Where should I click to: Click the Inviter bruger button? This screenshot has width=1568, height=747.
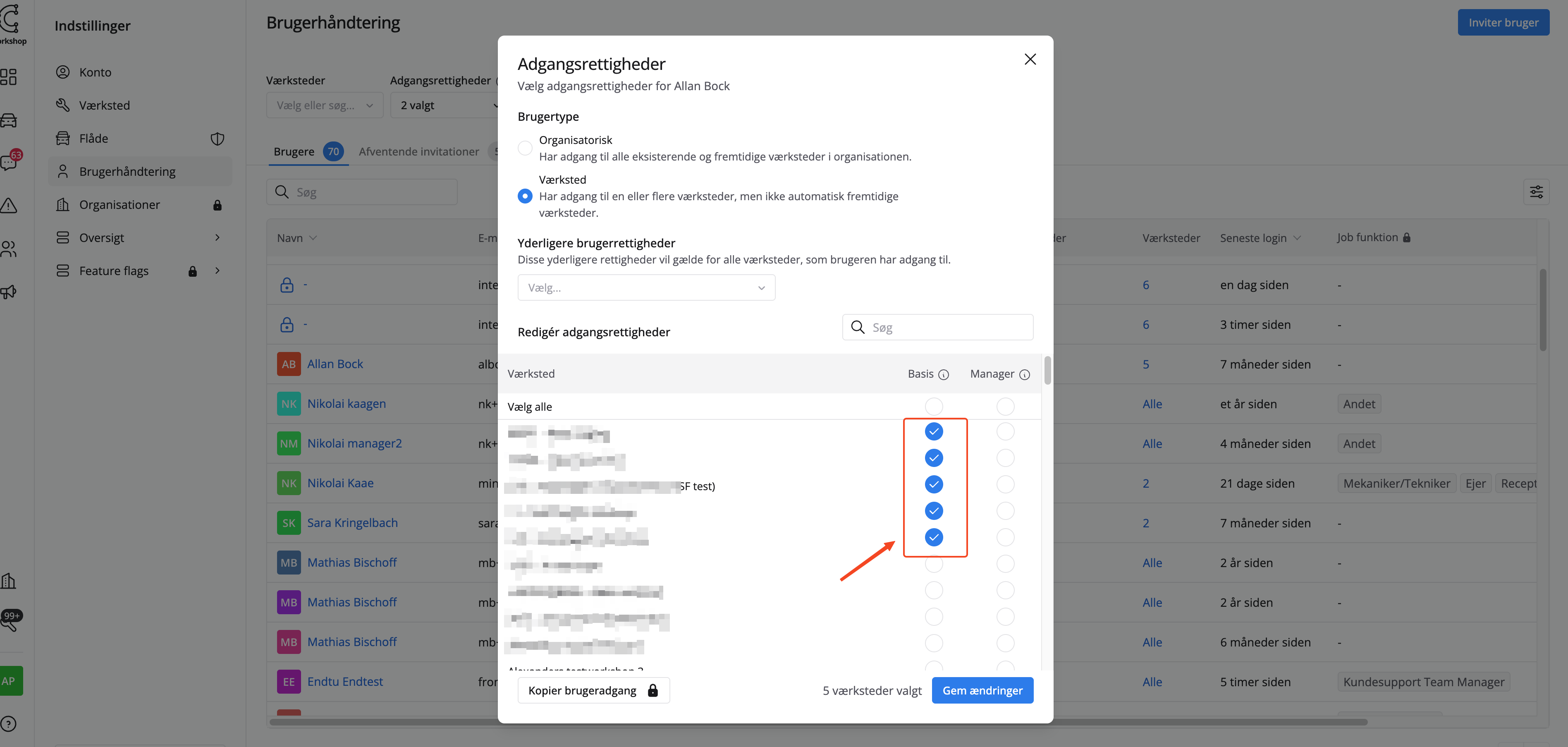click(1503, 22)
